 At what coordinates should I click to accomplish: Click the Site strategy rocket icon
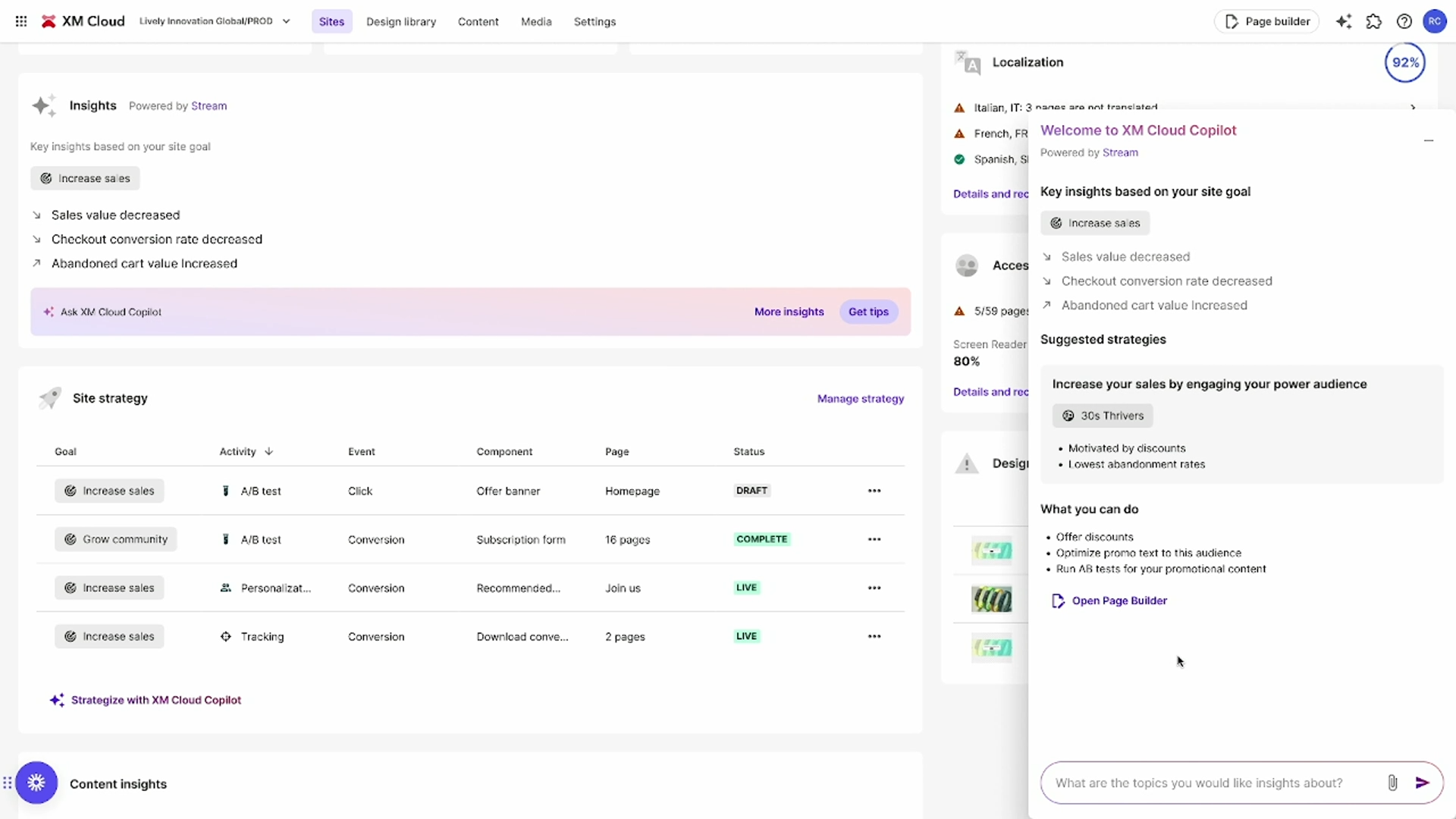click(51, 397)
